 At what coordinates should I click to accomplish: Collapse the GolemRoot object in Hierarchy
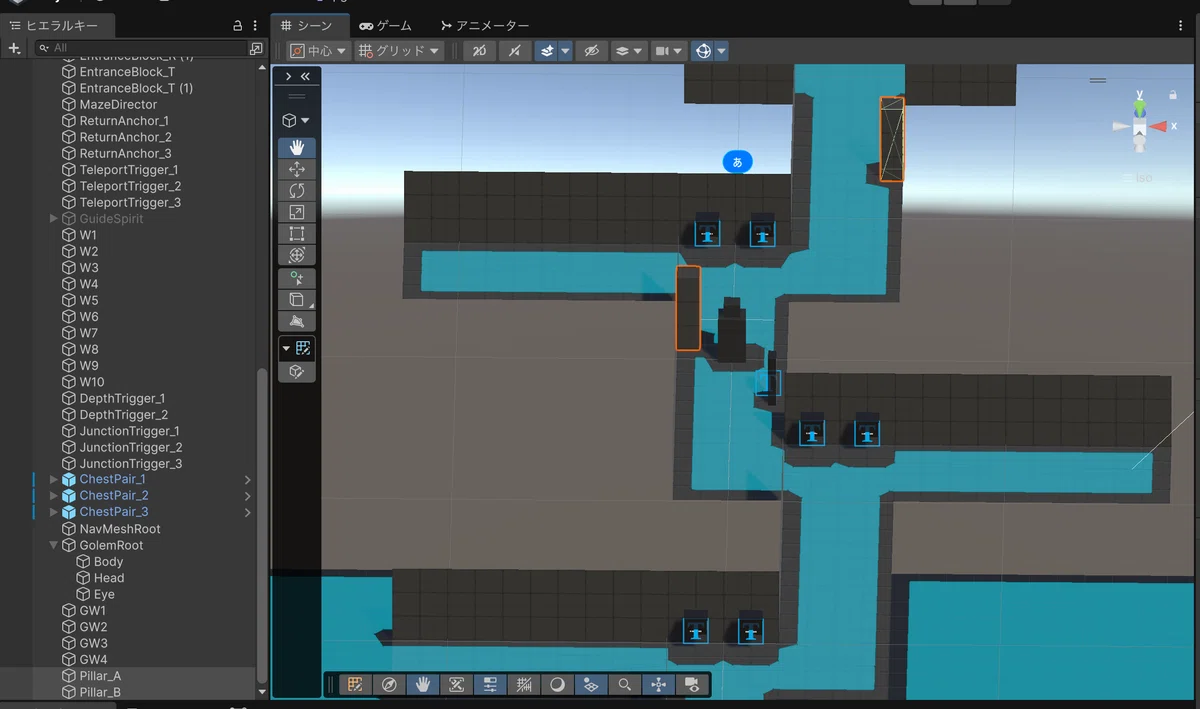[x=54, y=546]
